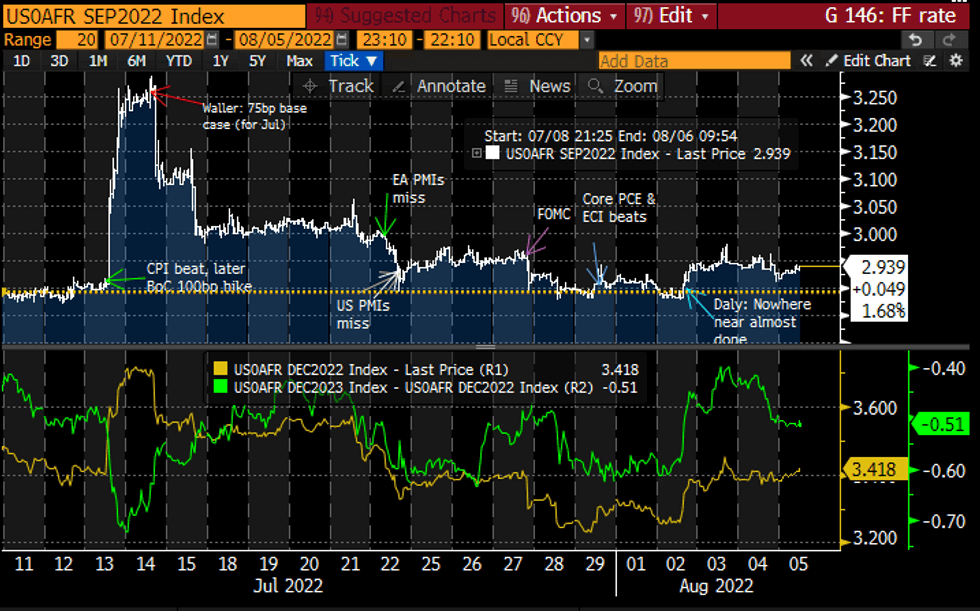
Task: Open the Actions dropdown menu
Action: 567,16
